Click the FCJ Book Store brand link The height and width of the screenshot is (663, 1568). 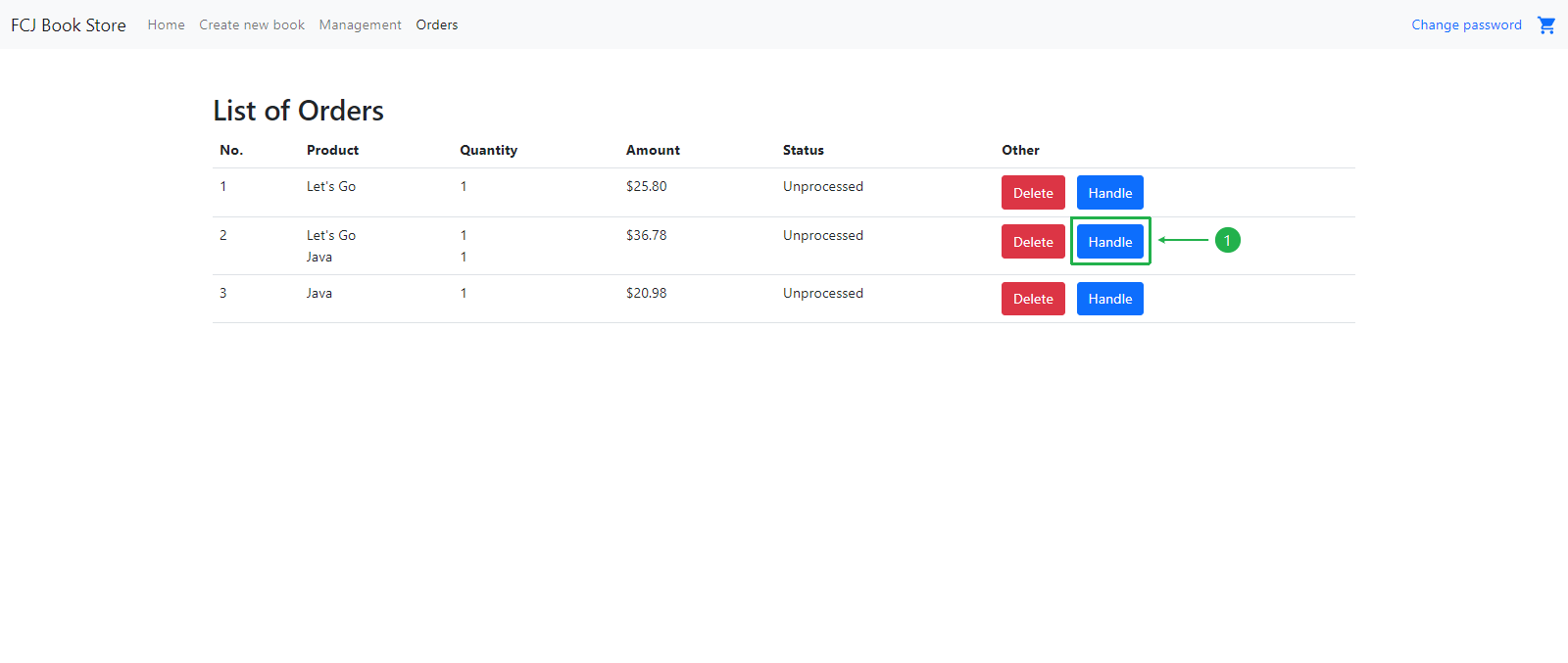click(69, 24)
